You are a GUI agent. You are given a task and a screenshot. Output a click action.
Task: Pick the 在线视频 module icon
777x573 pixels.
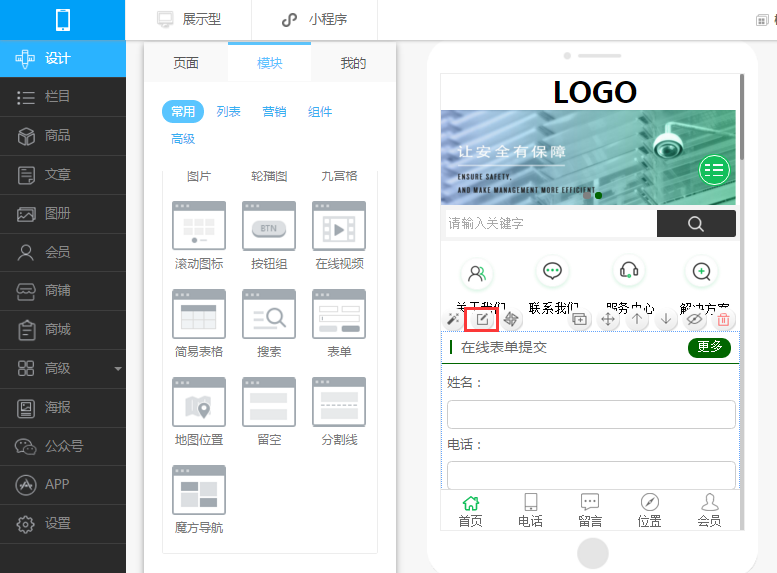point(339,226)
